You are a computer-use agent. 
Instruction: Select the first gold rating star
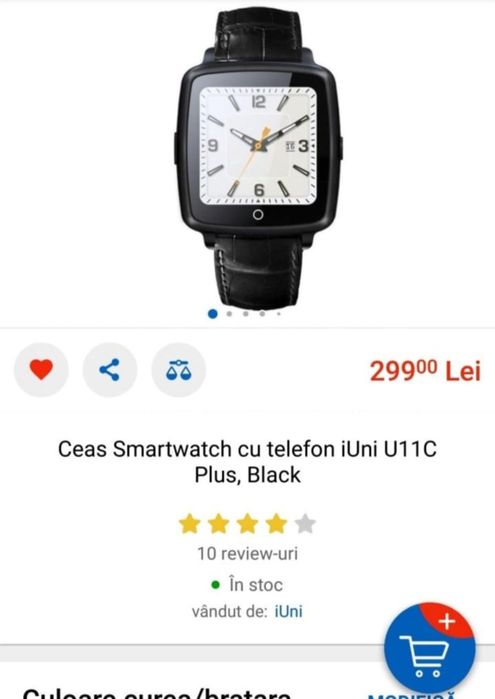pos(190,524)
